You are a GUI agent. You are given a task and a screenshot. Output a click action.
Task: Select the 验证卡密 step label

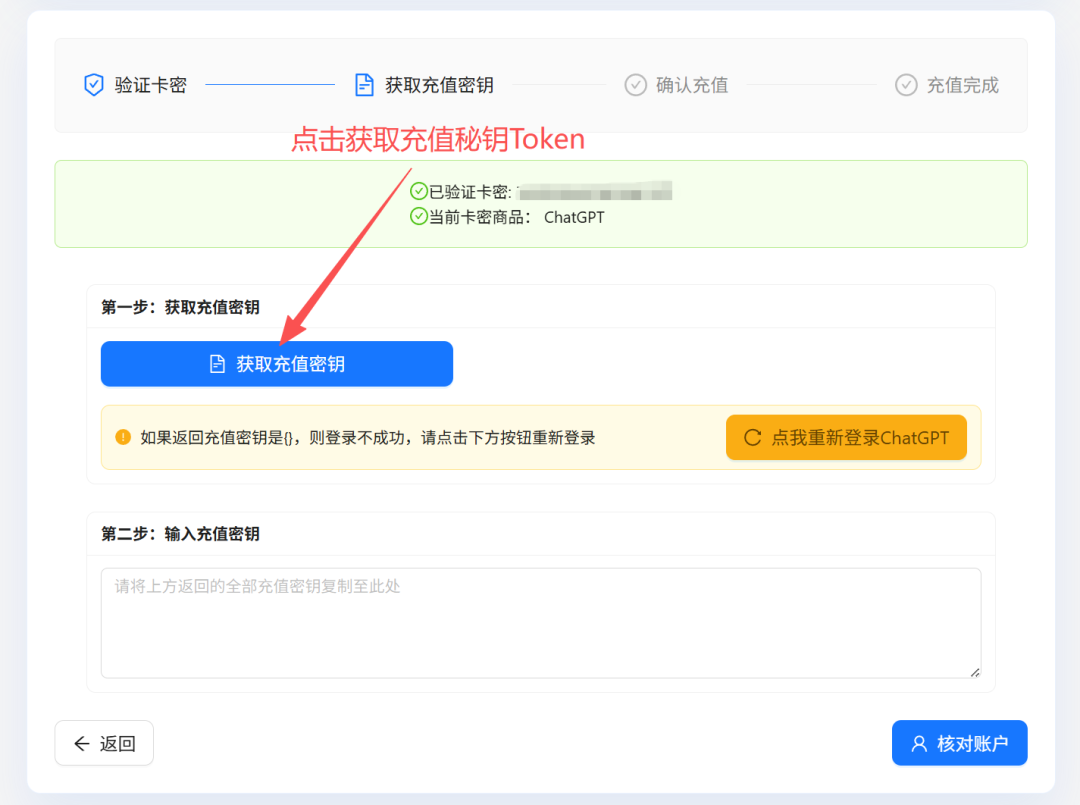[x=149, y=85]
